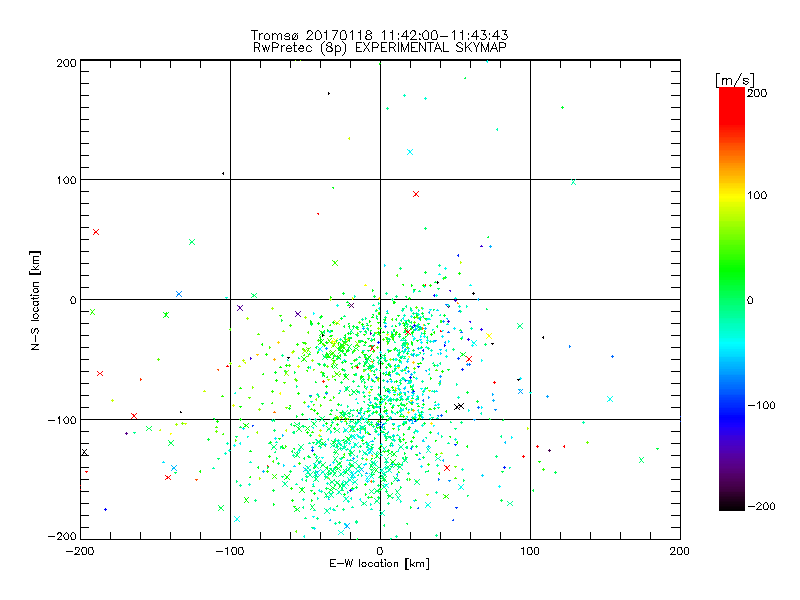Click the "E-W location [km]" axis label
The image size is (800, 600).
click(379, 564)
